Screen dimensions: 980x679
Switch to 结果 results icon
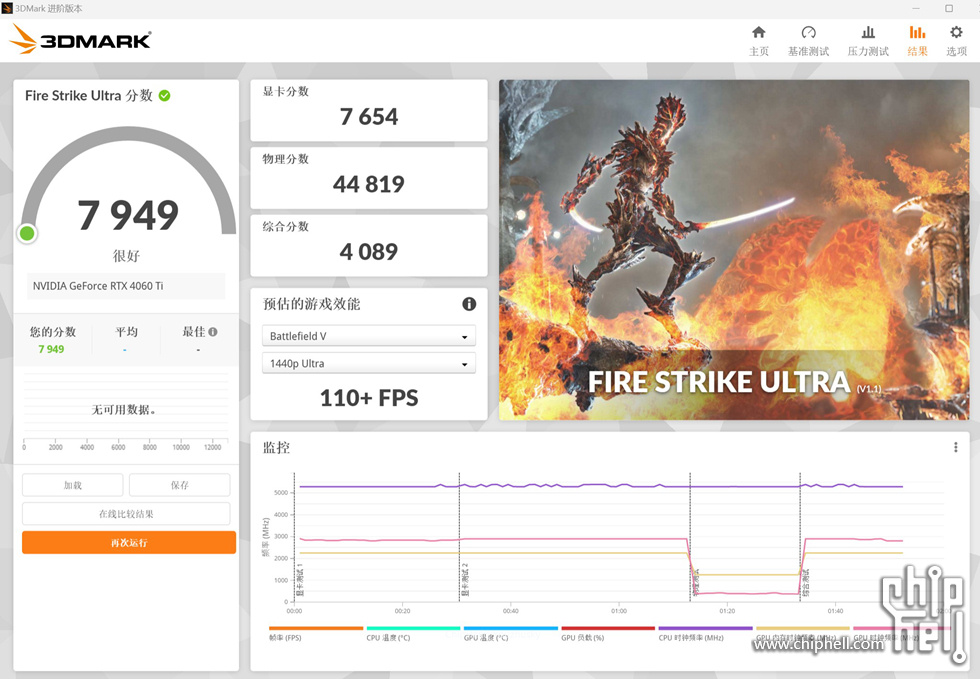point(917,33)
